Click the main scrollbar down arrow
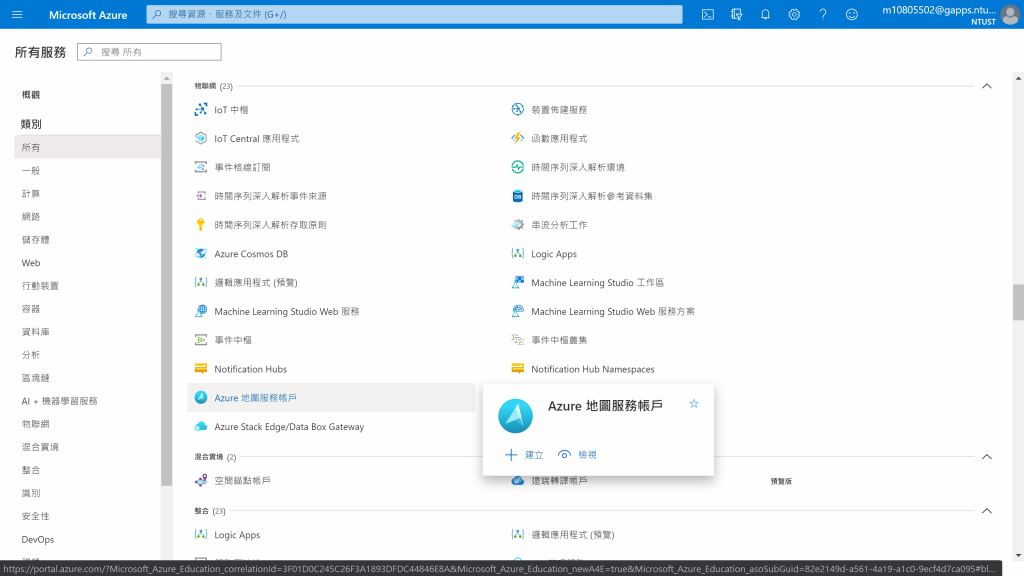This screenshot has height=576, width=1024. pos(1018,555)
